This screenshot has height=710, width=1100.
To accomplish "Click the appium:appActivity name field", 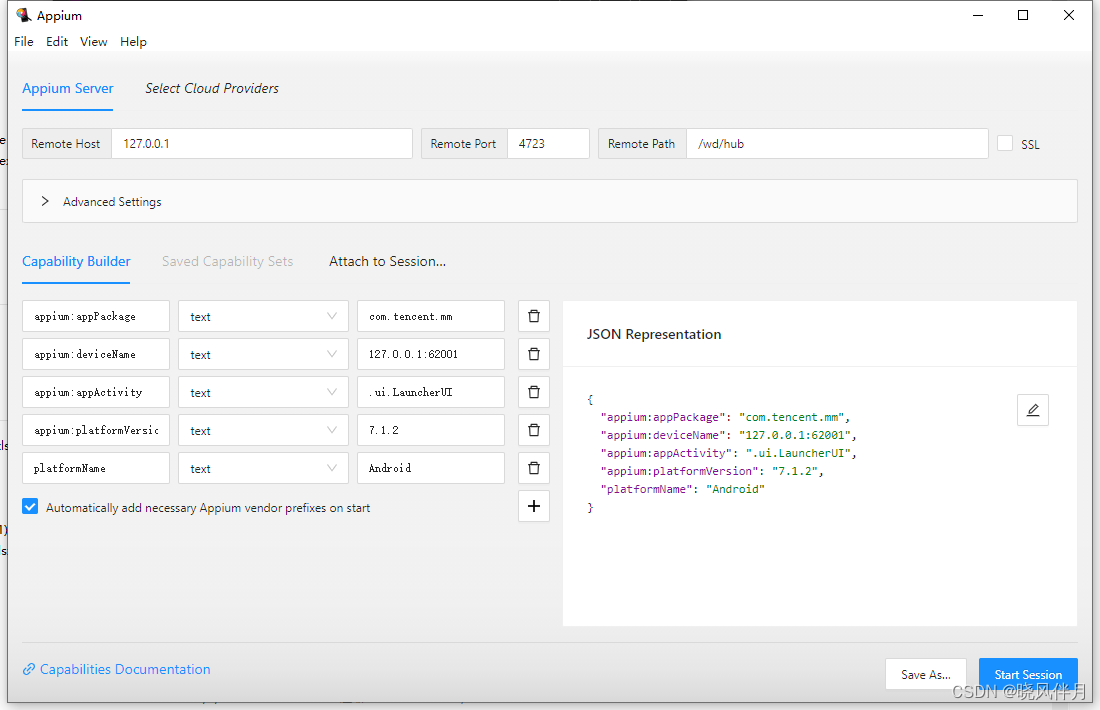I will tap(95, 392).
